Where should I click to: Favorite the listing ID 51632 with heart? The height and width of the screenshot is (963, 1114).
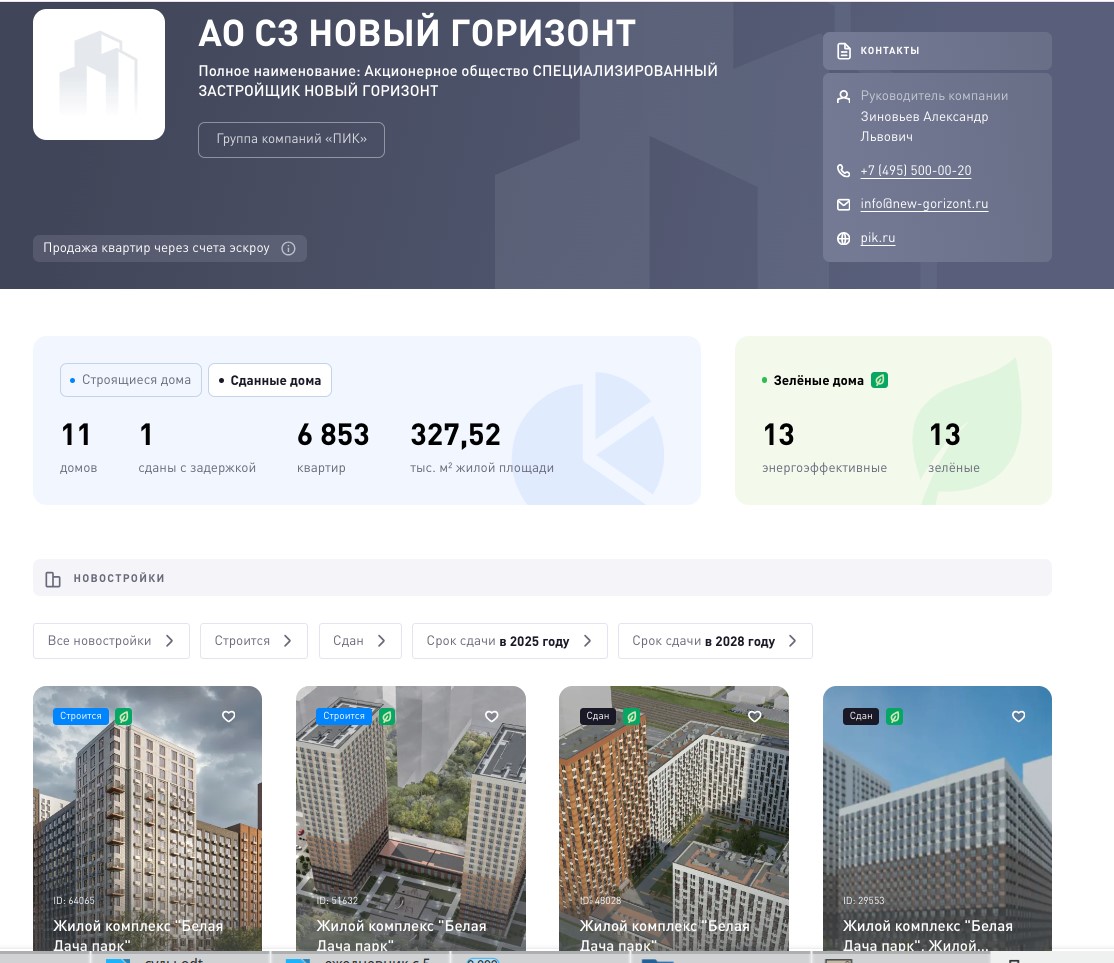coord(492,716)
